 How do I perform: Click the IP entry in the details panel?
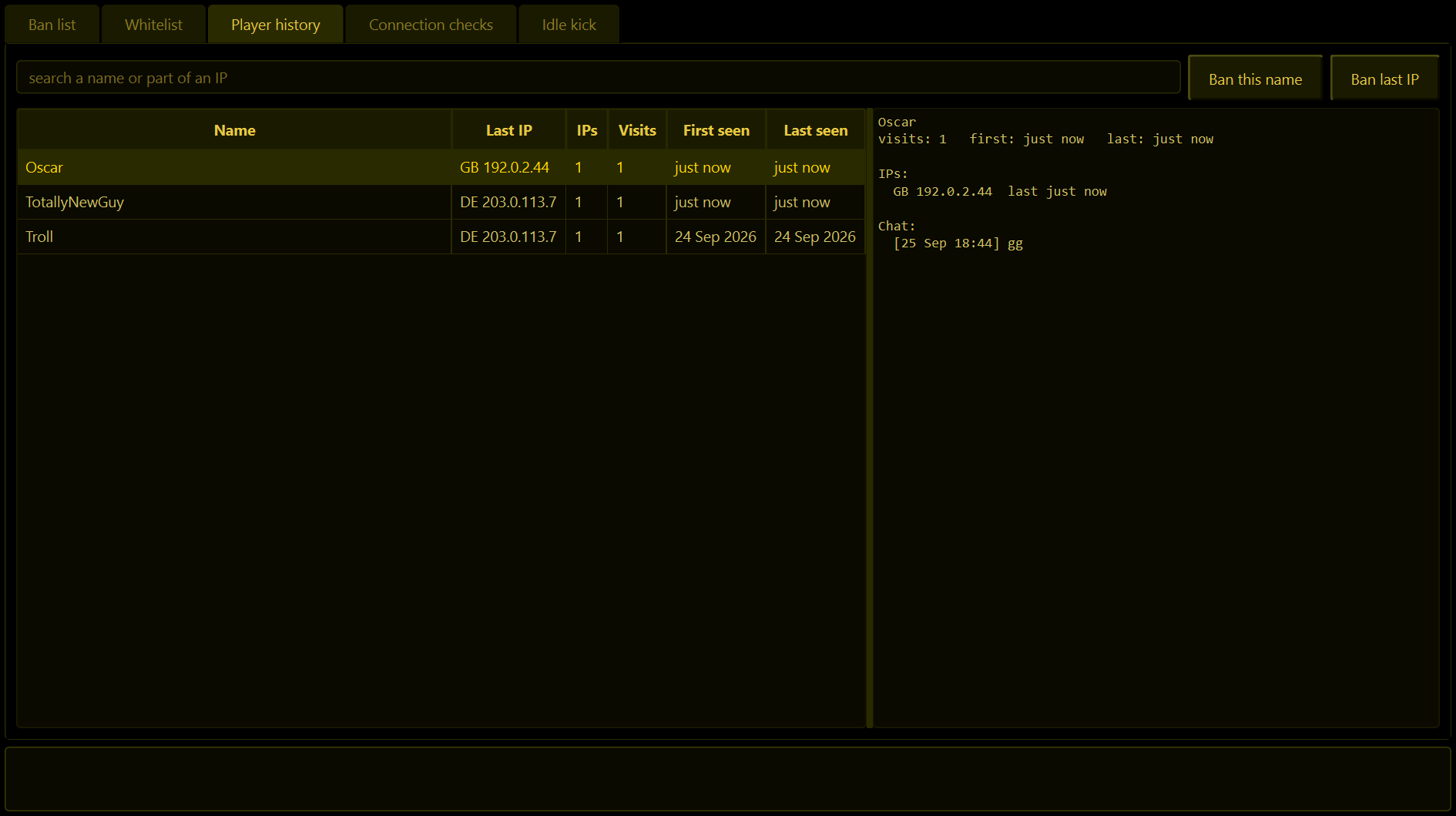tap(1000, 191)
